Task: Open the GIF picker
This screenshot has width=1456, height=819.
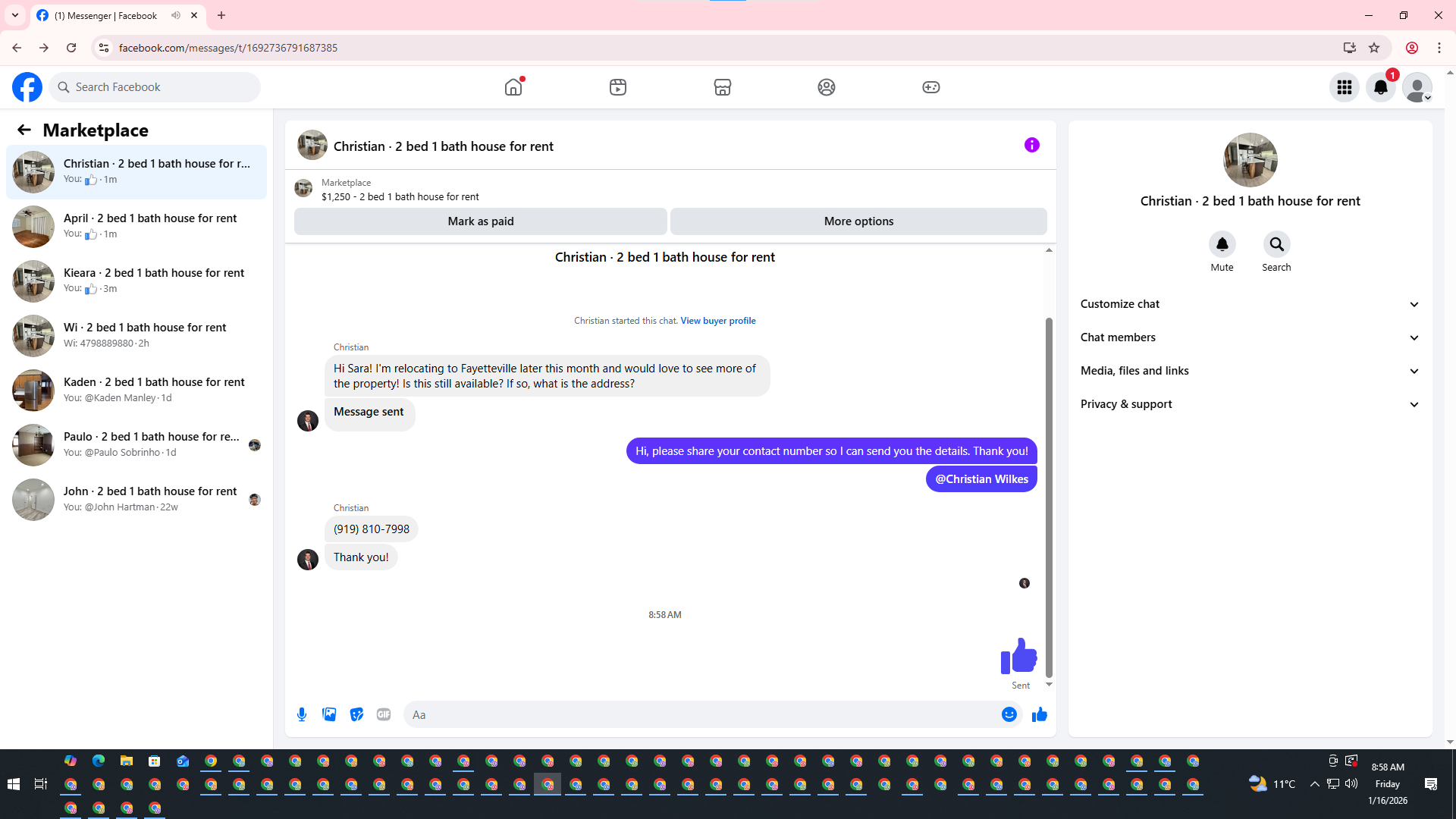Action: tap(384, 714)
